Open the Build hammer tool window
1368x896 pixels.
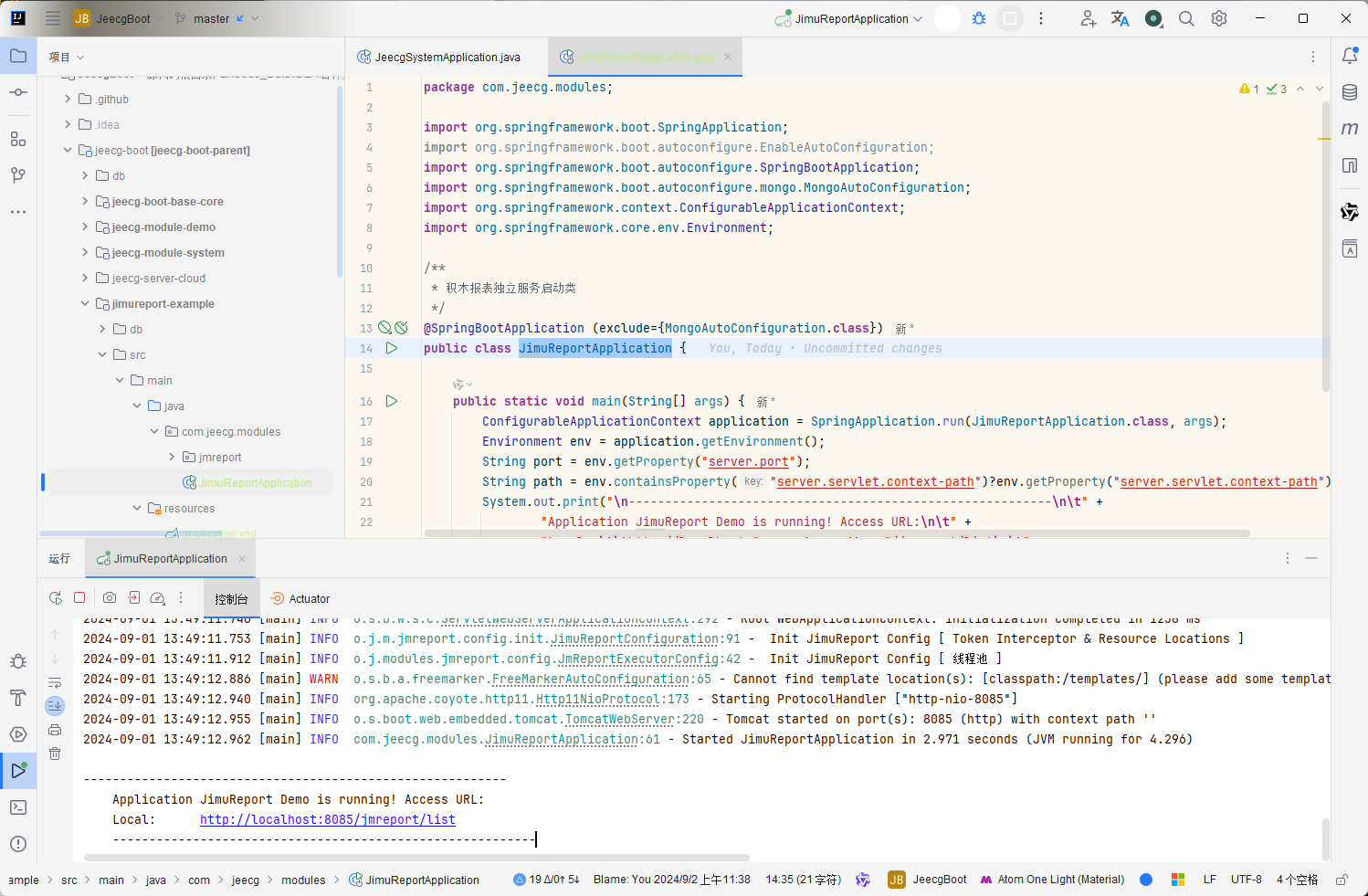coord(18,698)
